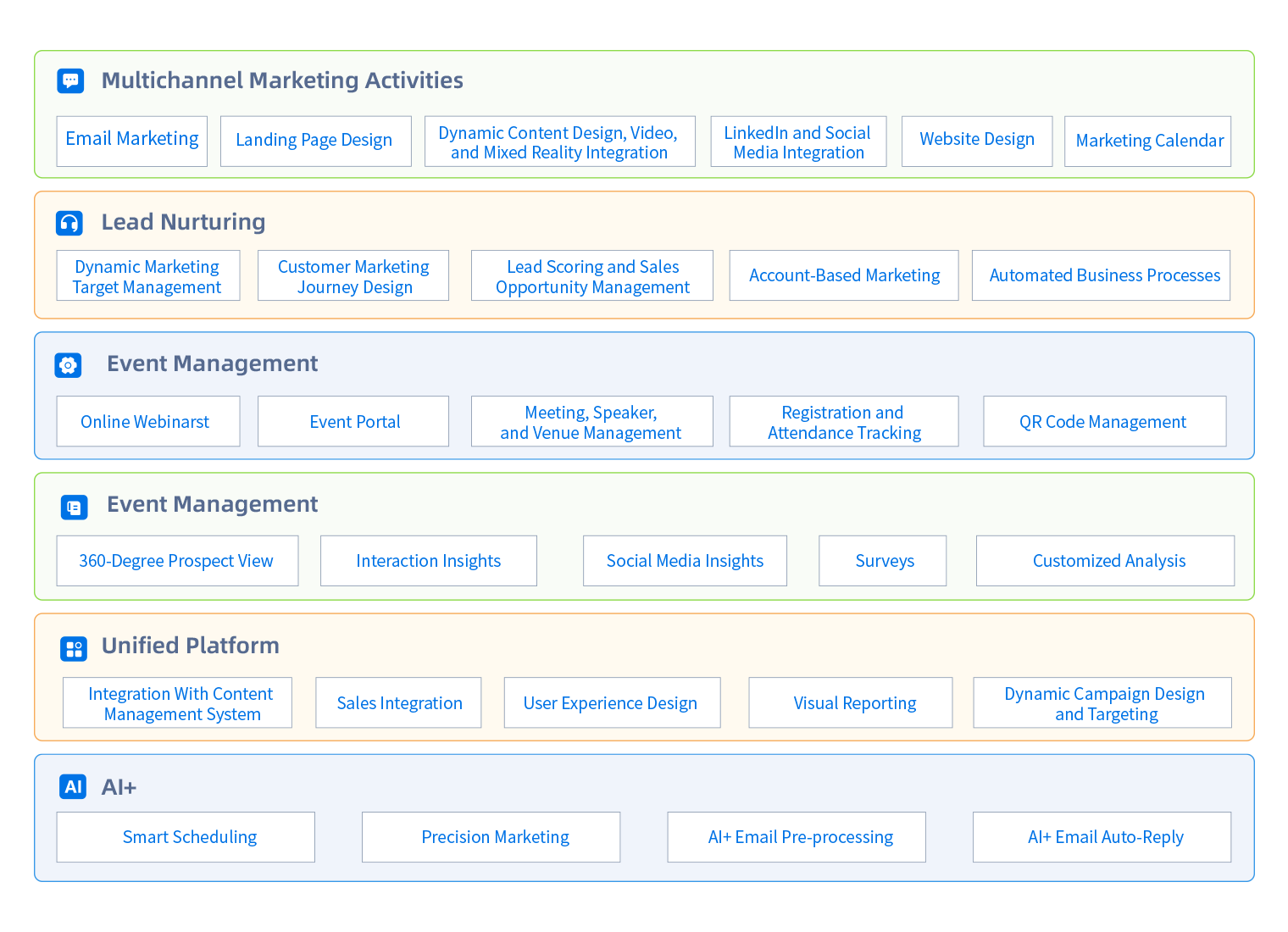Open LinkedIn and Social Media Integration
1288x932 pixels.
click(798, 141)
